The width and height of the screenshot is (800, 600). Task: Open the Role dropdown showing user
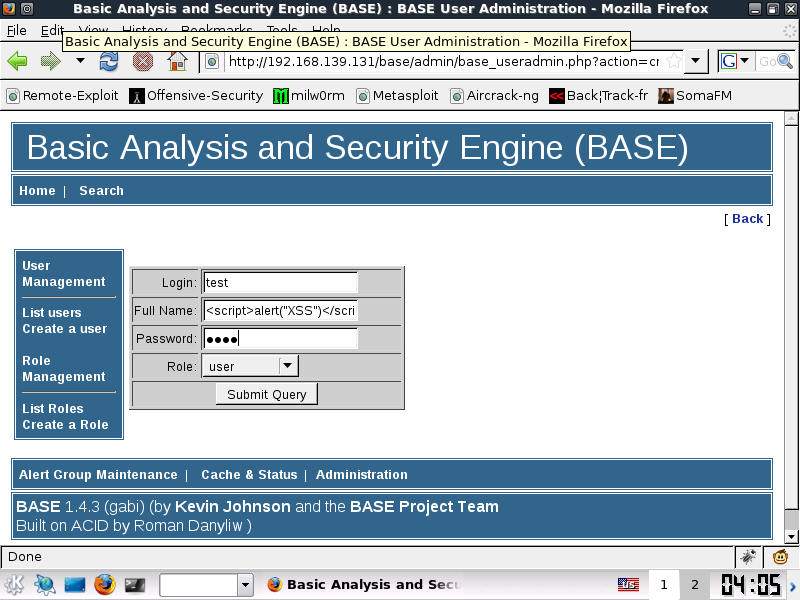[x=250, y=366]
